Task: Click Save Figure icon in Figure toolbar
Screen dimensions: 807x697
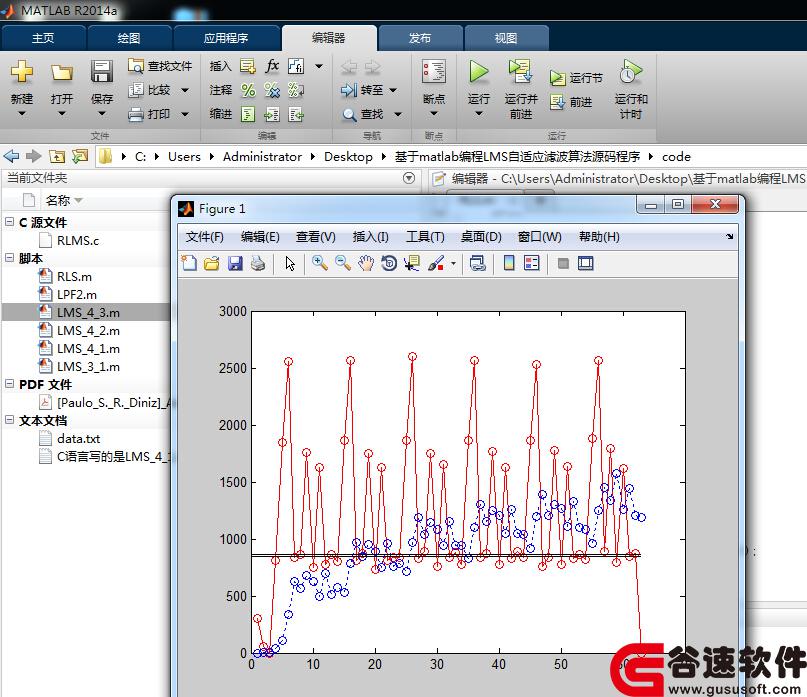Action: click(235, 264)
